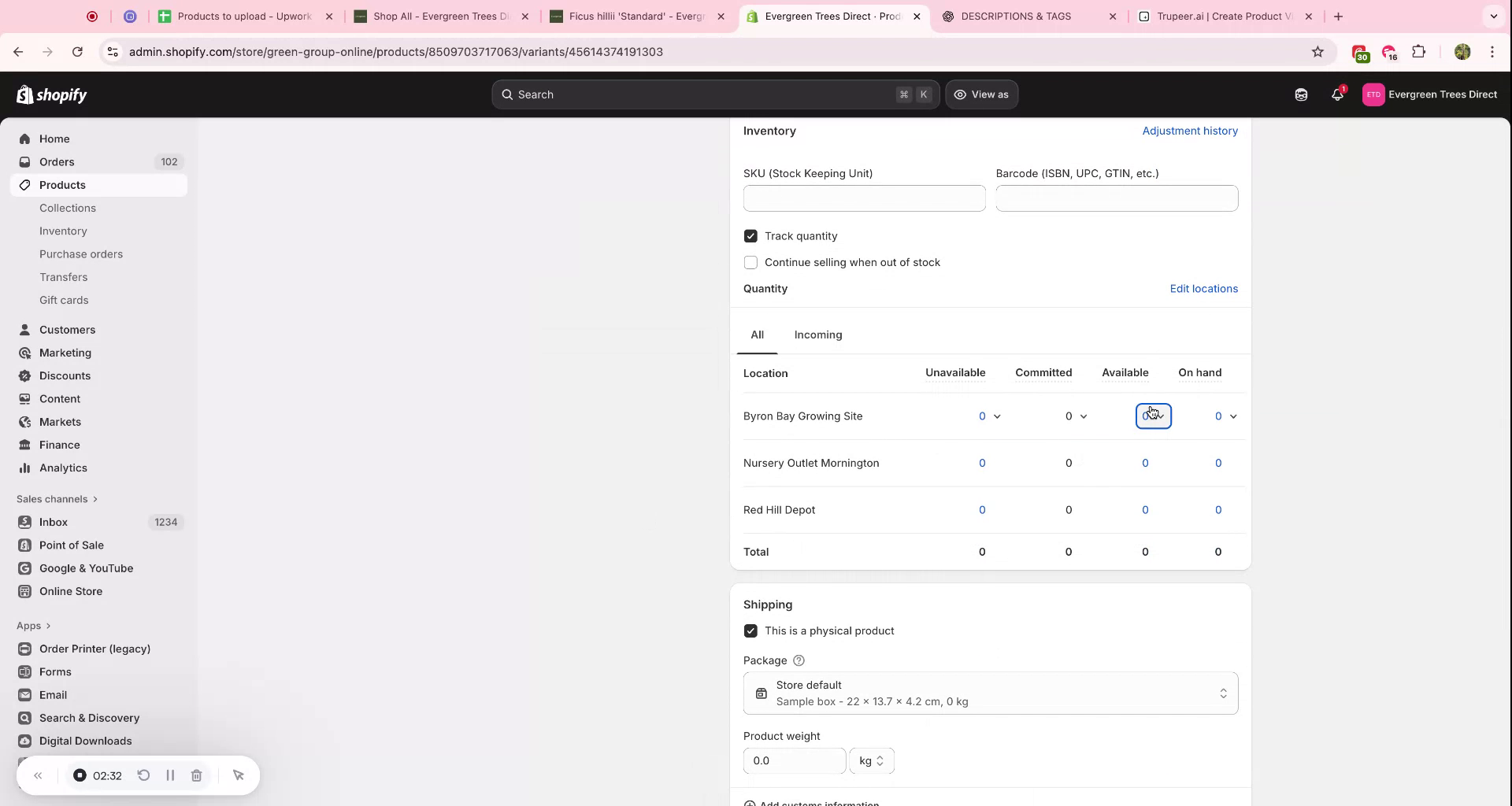
Task: Open the Analytics section
Action: click(x=63, y=468)
